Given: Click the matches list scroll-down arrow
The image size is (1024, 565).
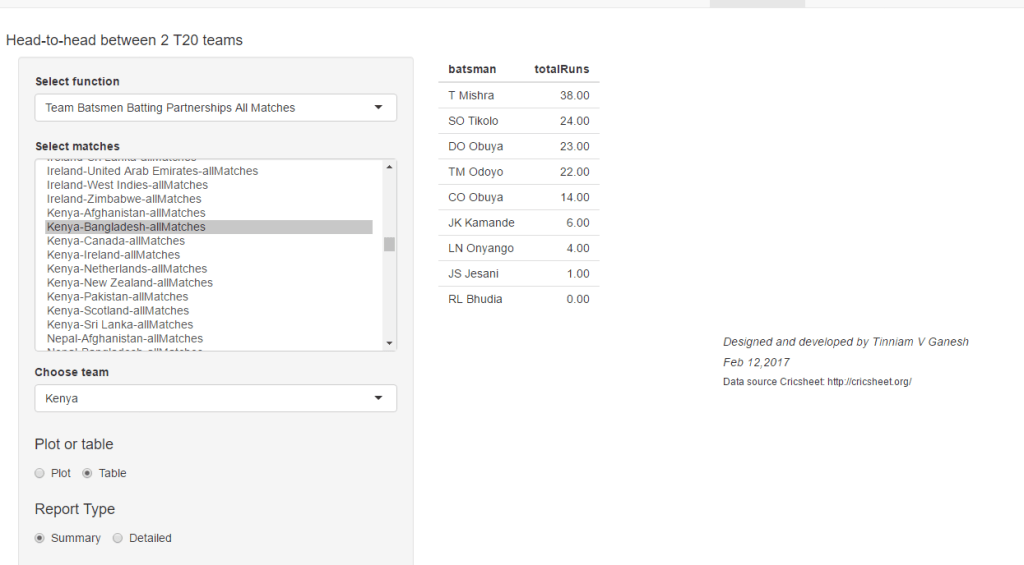Looking at the screenshot, I should [x=389, y=343].
